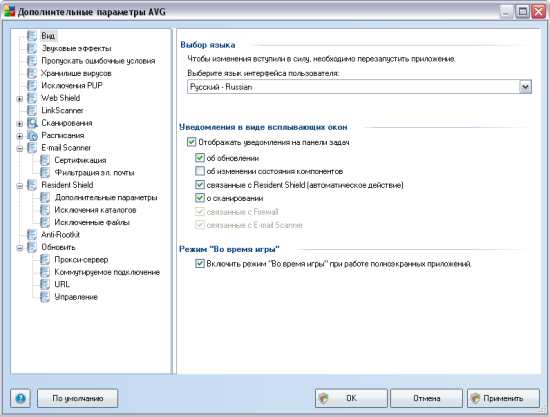Select Исключения PUP in the tree
The width and height of the screenshot is (550, 417).
pyautogui.click(x=72, y=86)
